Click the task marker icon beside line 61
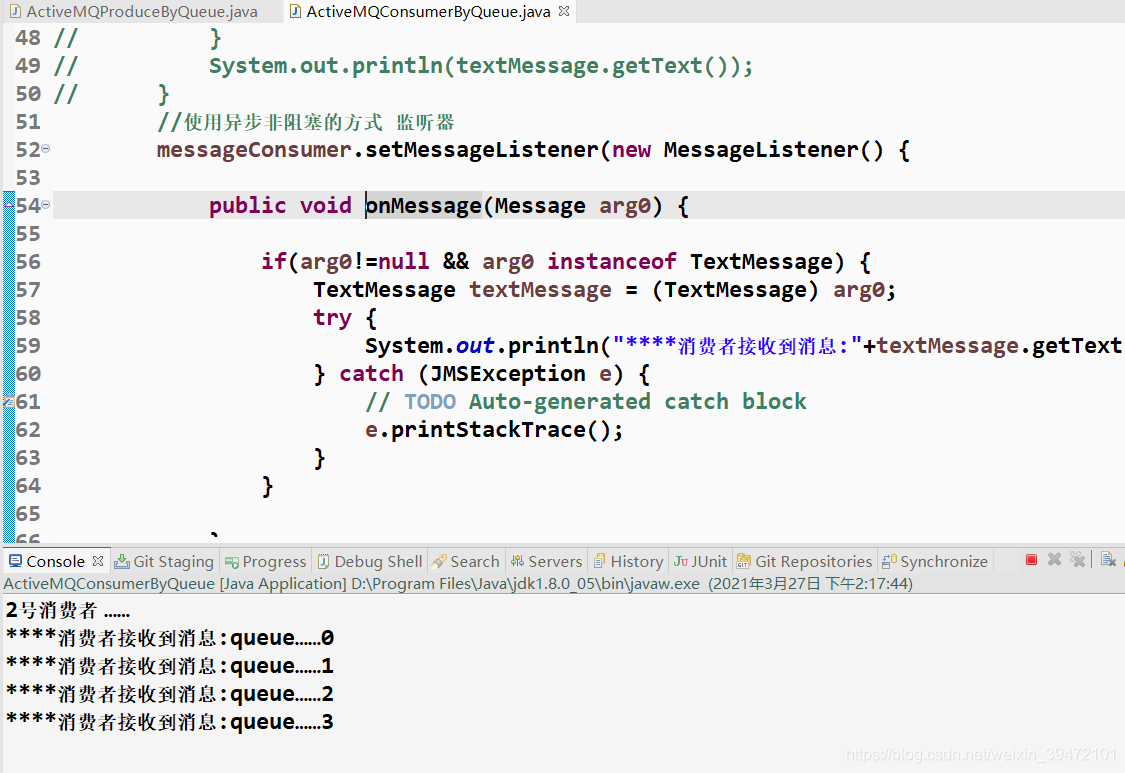The image size is (1125, 773). (9, 401)
